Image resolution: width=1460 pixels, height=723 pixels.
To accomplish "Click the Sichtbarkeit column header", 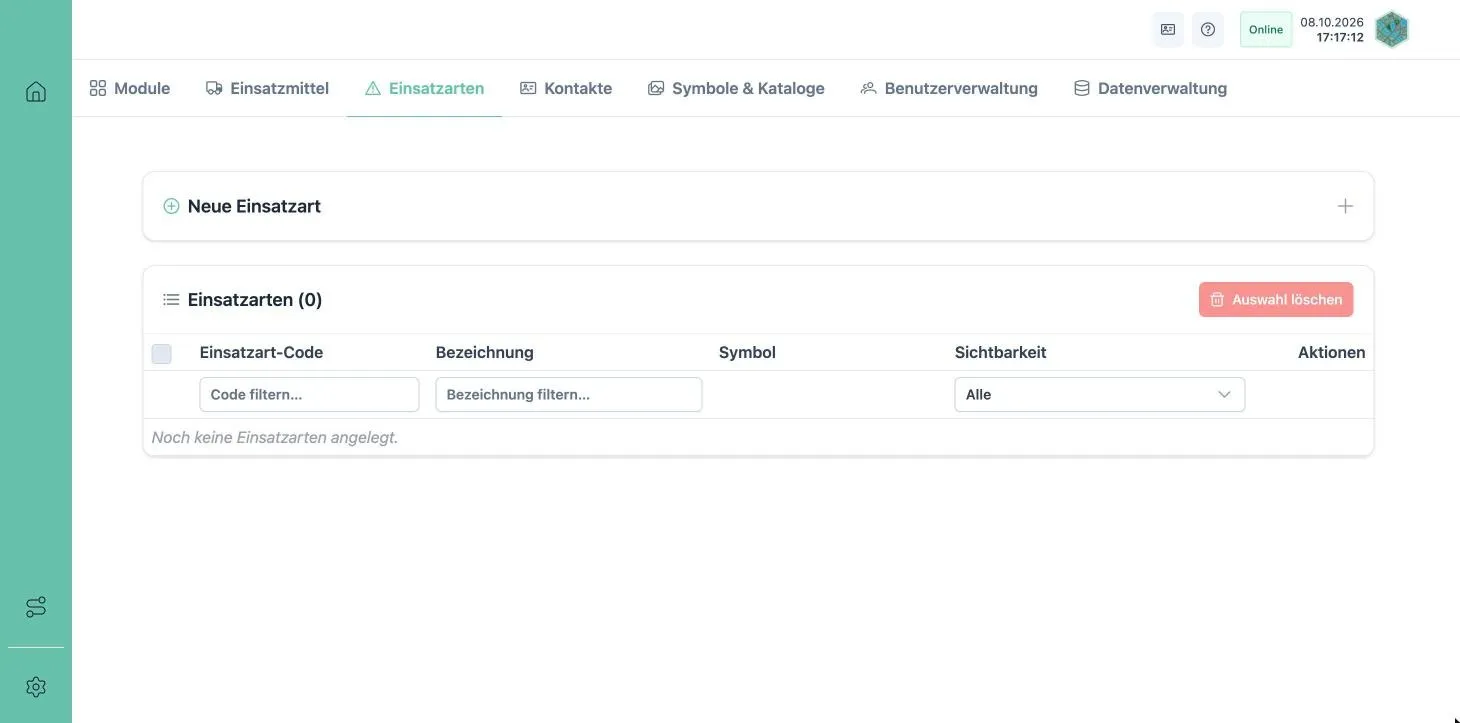I will tap(1001, 352).
